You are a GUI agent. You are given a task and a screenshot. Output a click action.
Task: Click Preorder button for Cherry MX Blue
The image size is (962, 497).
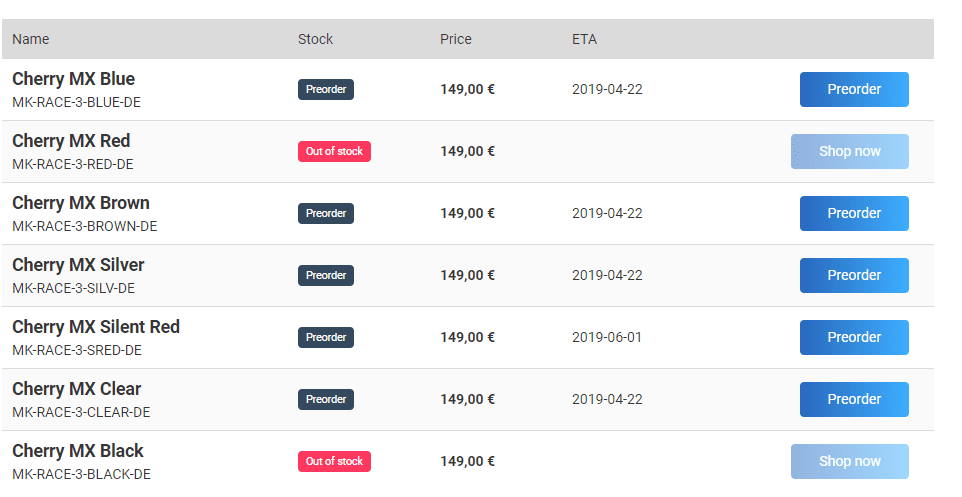[x=854, y=89]
